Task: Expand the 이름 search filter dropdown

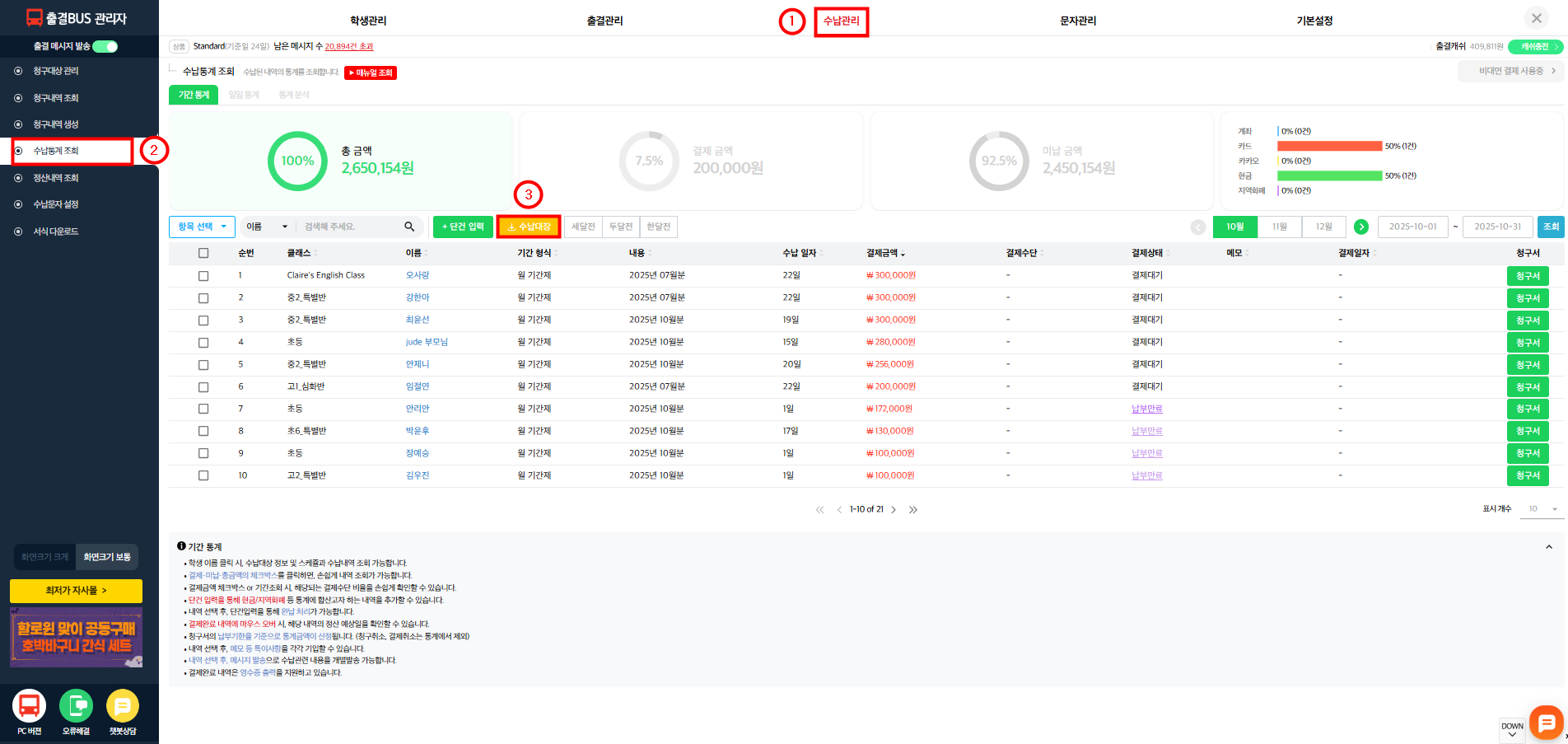Action: (x=268, y=227)
